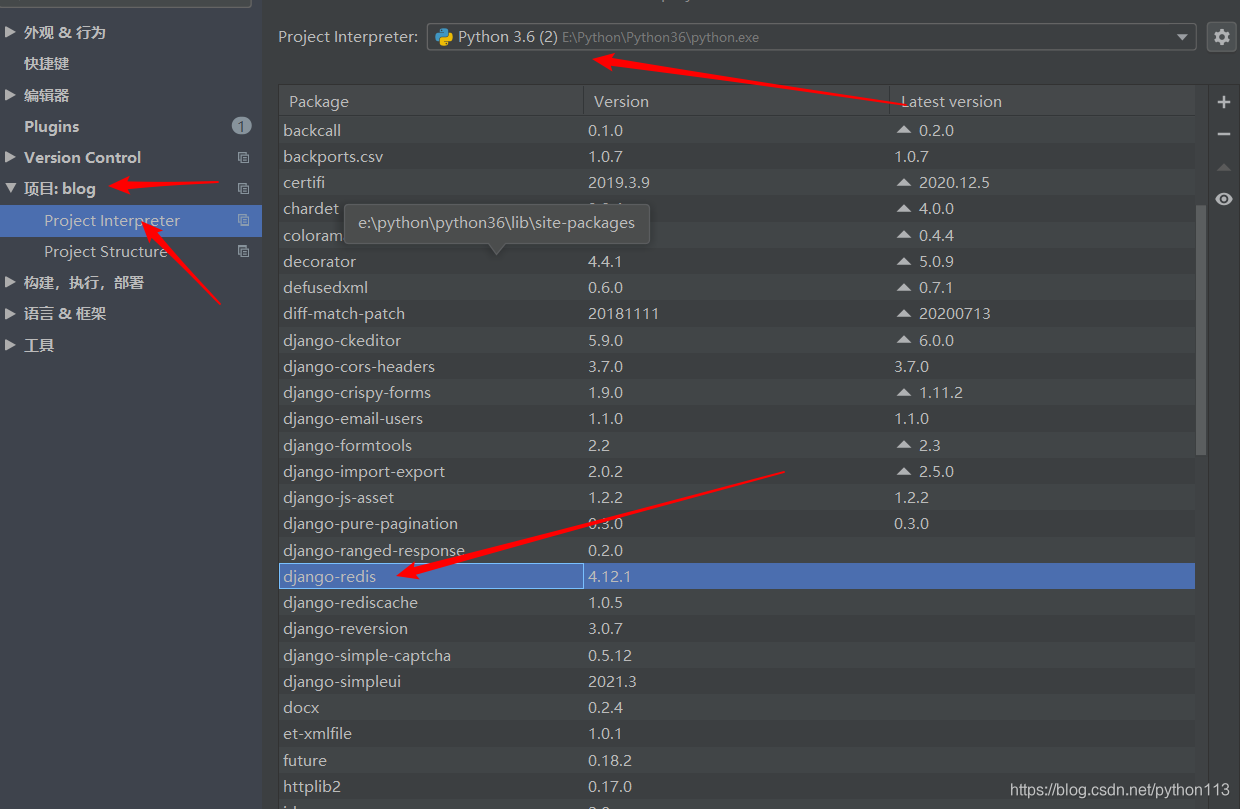
Task: Select the django-formtools package row
Action: 737,445
